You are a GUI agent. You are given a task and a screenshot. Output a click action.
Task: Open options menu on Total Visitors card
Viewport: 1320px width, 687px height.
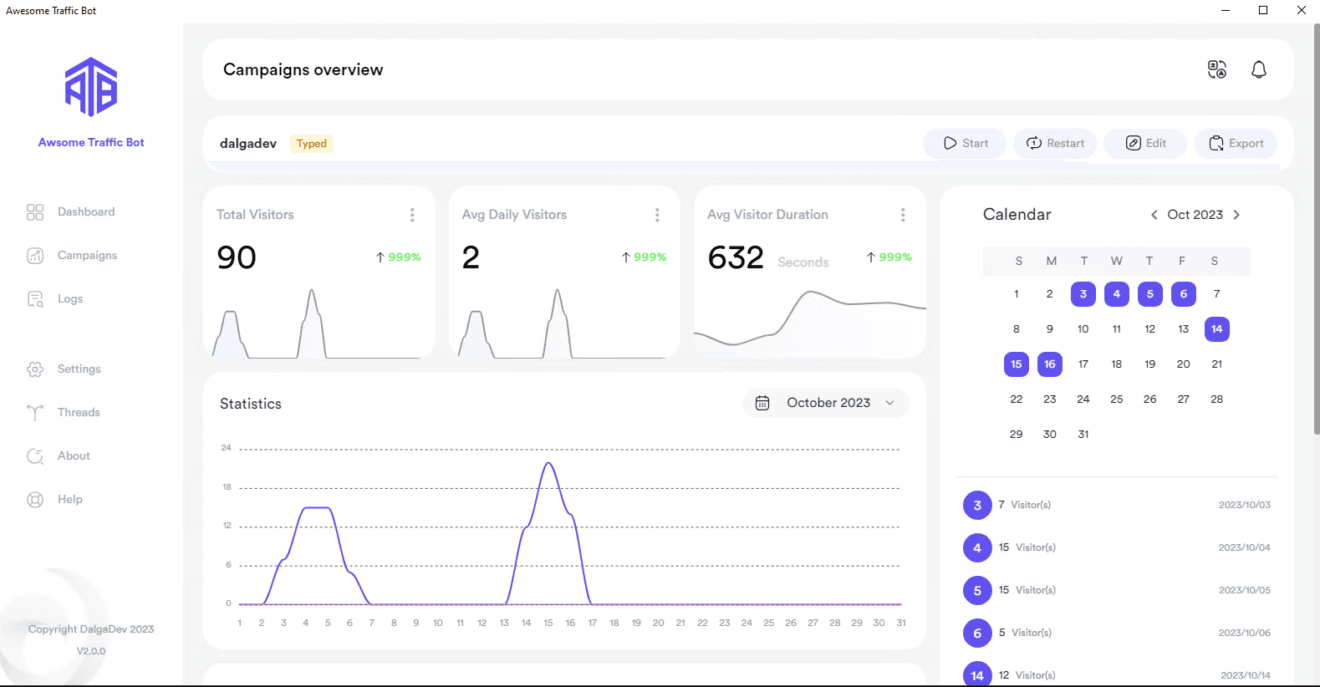tap(412, 214)
